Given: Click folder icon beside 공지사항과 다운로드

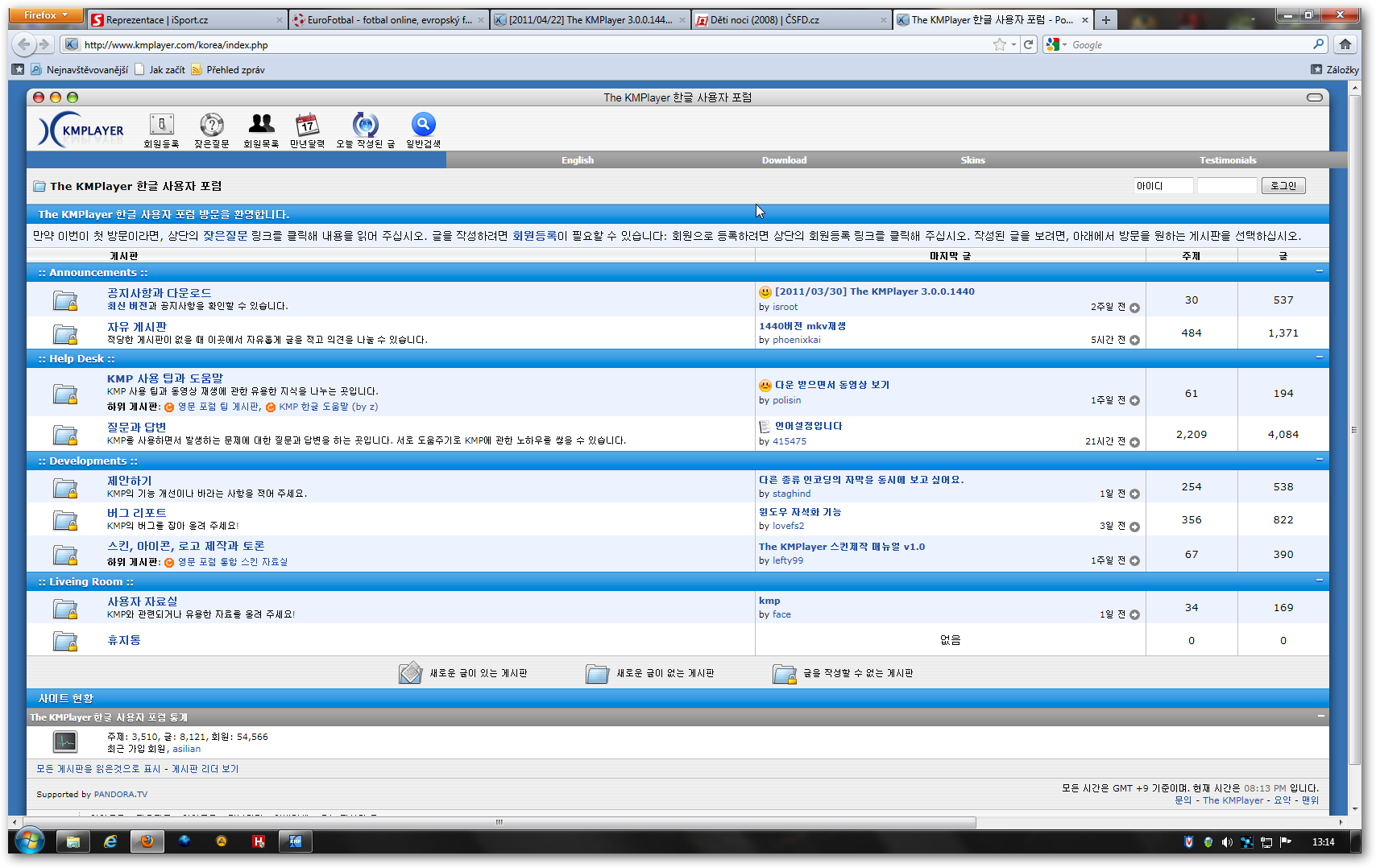Looking at the screenshot, I should (x=65, y=300).
